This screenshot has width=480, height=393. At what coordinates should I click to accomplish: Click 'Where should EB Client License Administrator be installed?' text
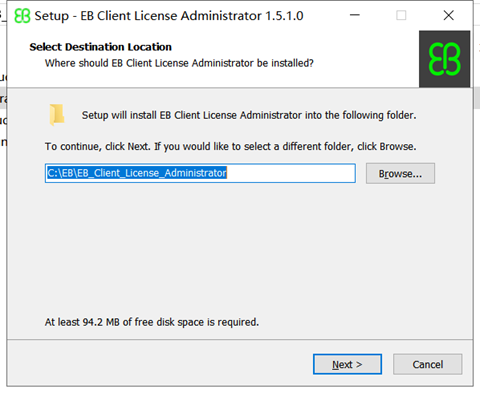tap(179, 63)
